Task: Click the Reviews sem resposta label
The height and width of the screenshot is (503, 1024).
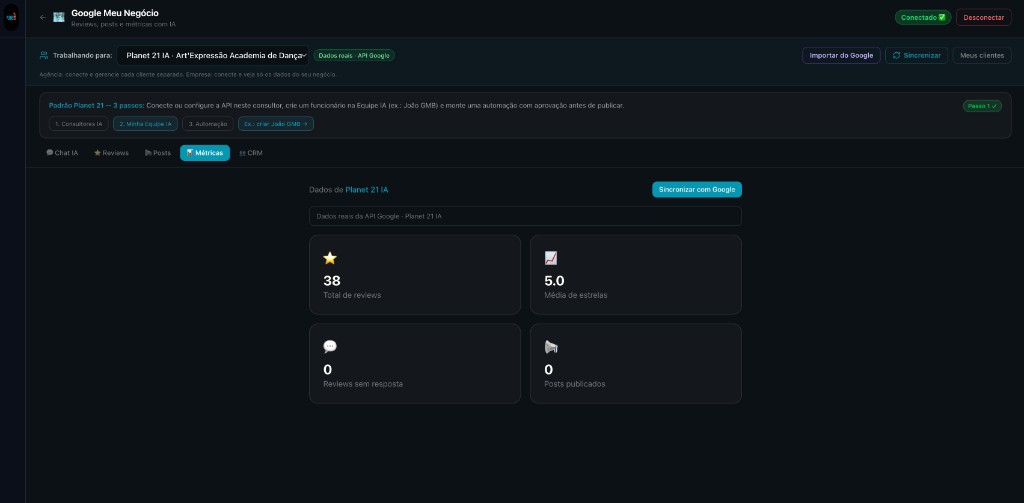Action: [362, 384]
